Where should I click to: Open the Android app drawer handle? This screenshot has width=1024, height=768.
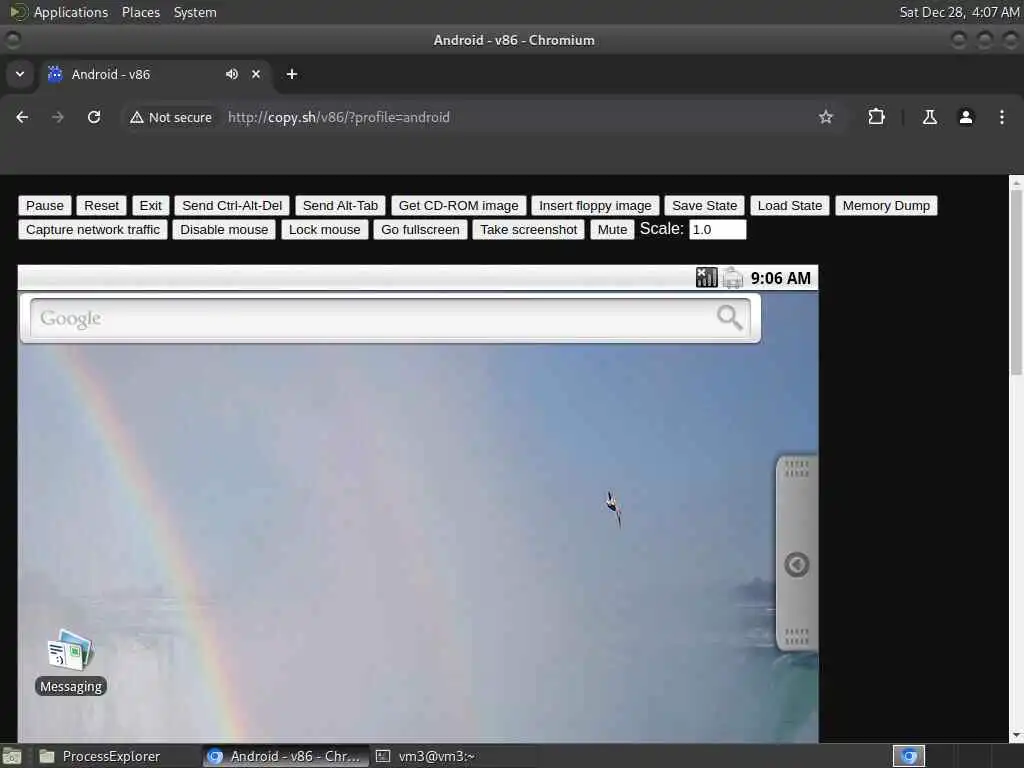click(x=797, y=552)
